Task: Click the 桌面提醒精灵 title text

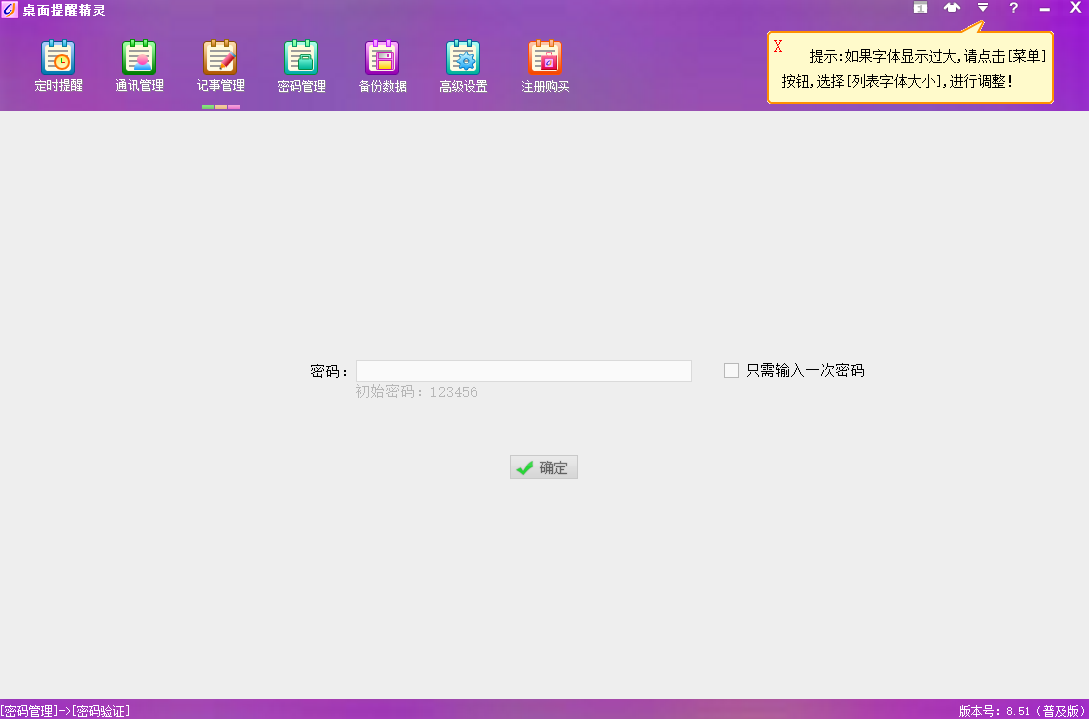Action: (64, 10)
